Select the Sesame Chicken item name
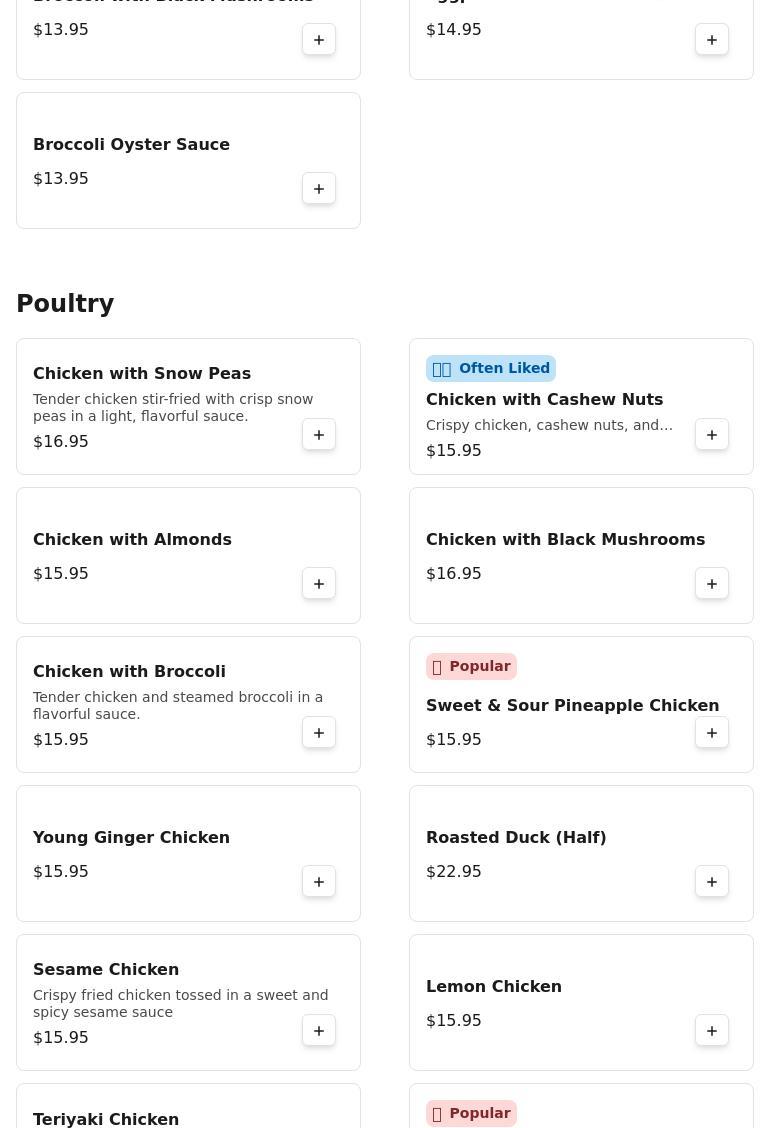The width and height of the screenshot is (770, 1128). click(x=106, y=970)
